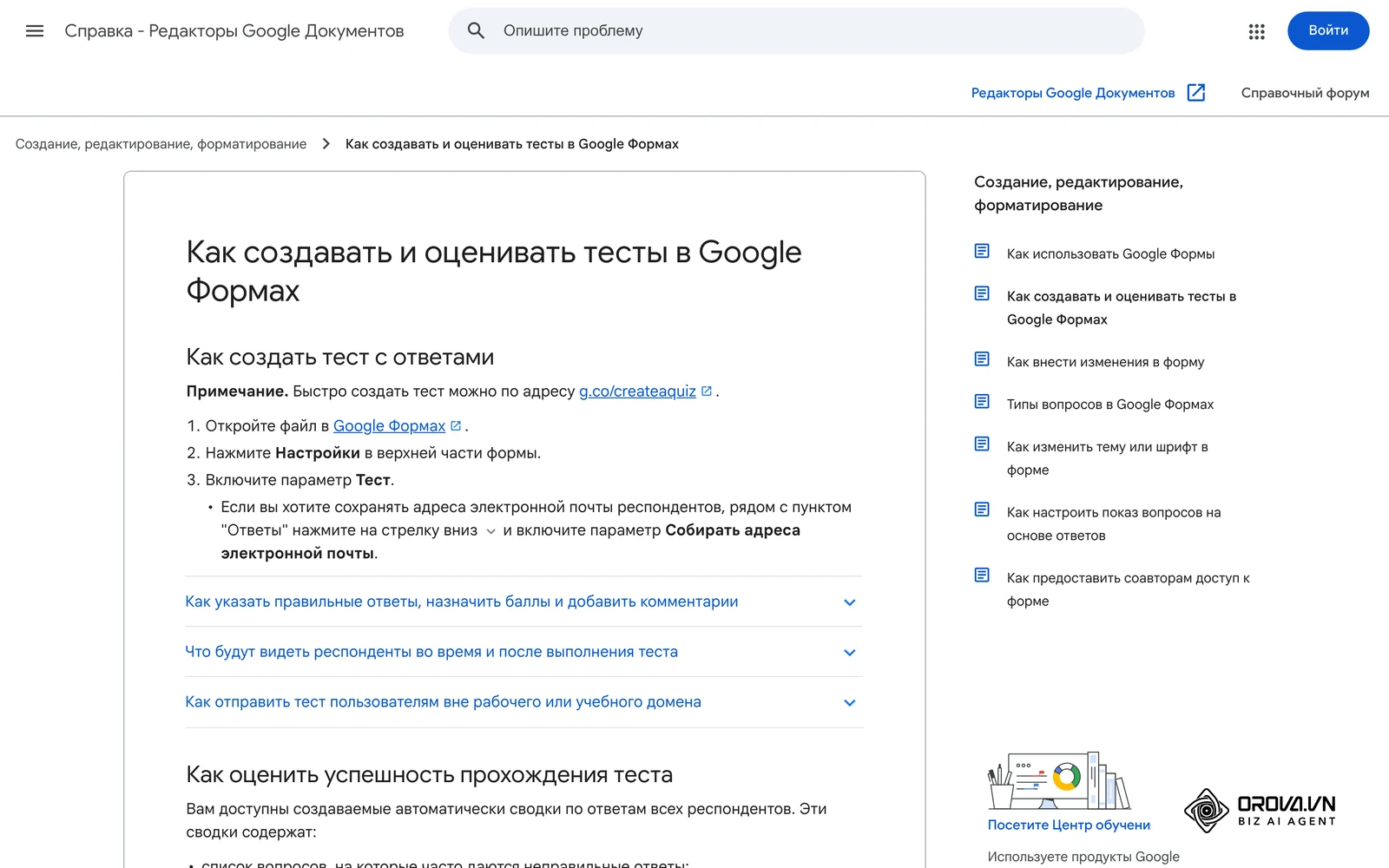Click document icon beside Как внести изменения в форму
1389x868 pixels.
982,359
